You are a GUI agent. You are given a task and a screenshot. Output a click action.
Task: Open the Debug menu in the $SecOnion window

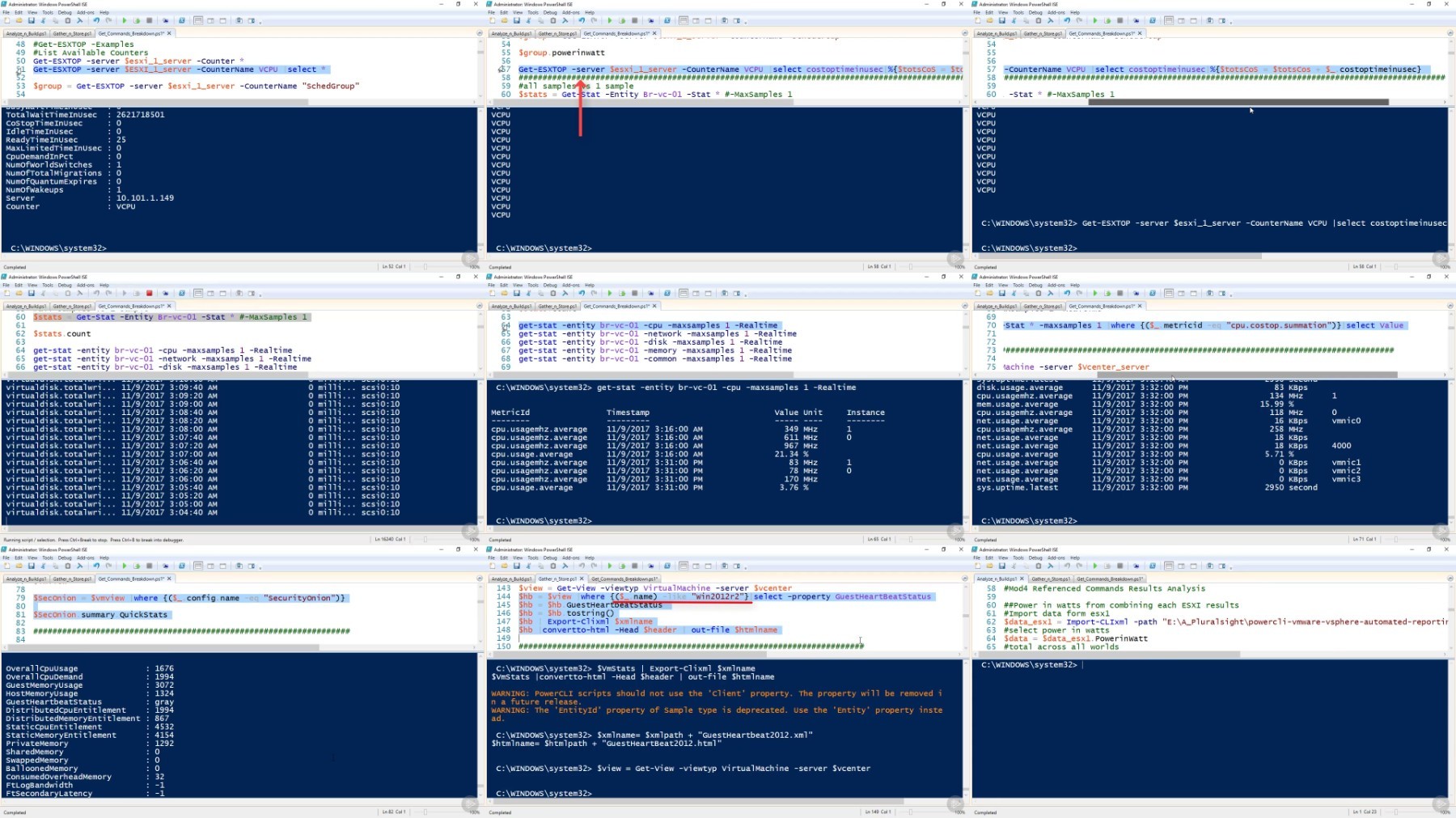pyautogui.click(x=65, y=558)
